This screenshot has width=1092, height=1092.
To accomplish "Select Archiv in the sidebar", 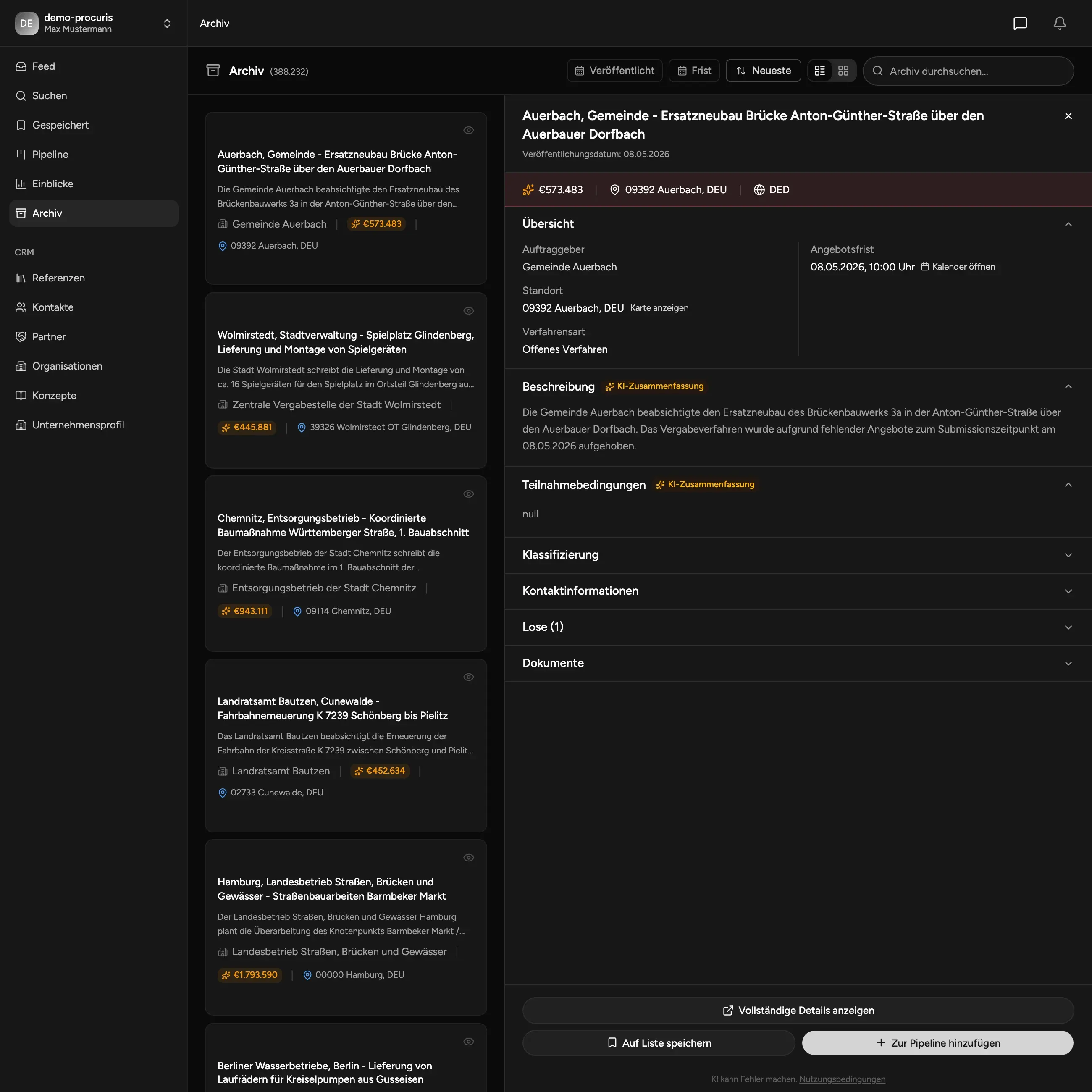I will tap(94, 213).
